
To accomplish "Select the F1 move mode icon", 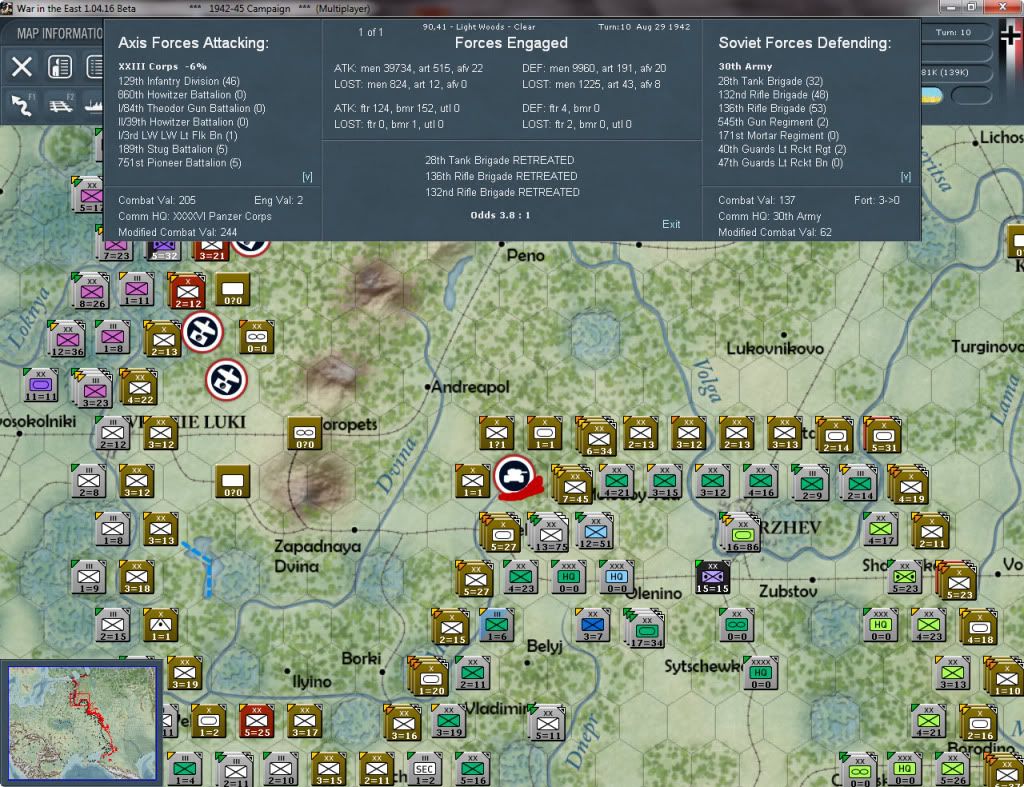I will tap(22, 104).
